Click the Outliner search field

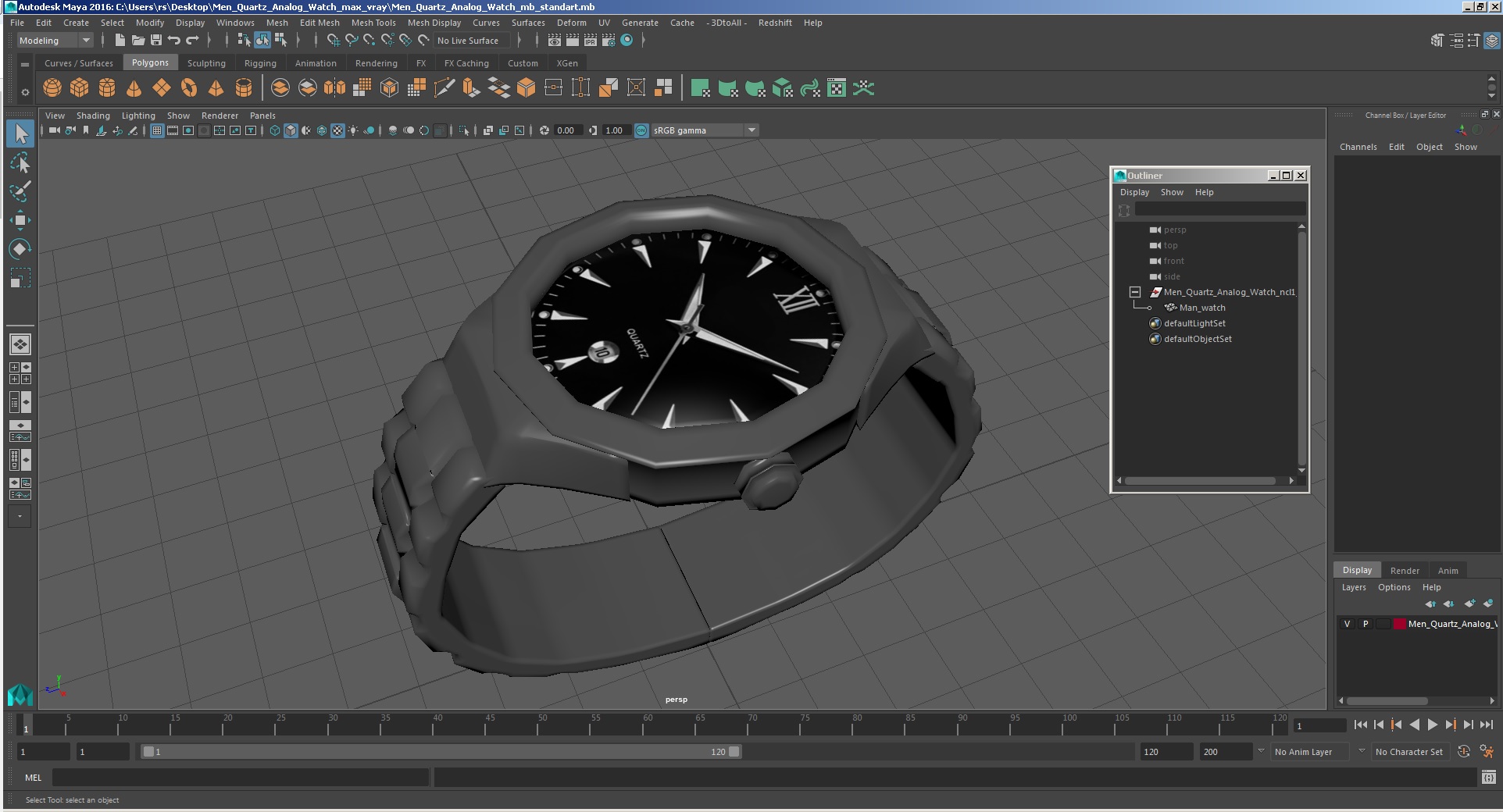[x=1219, y=209]
